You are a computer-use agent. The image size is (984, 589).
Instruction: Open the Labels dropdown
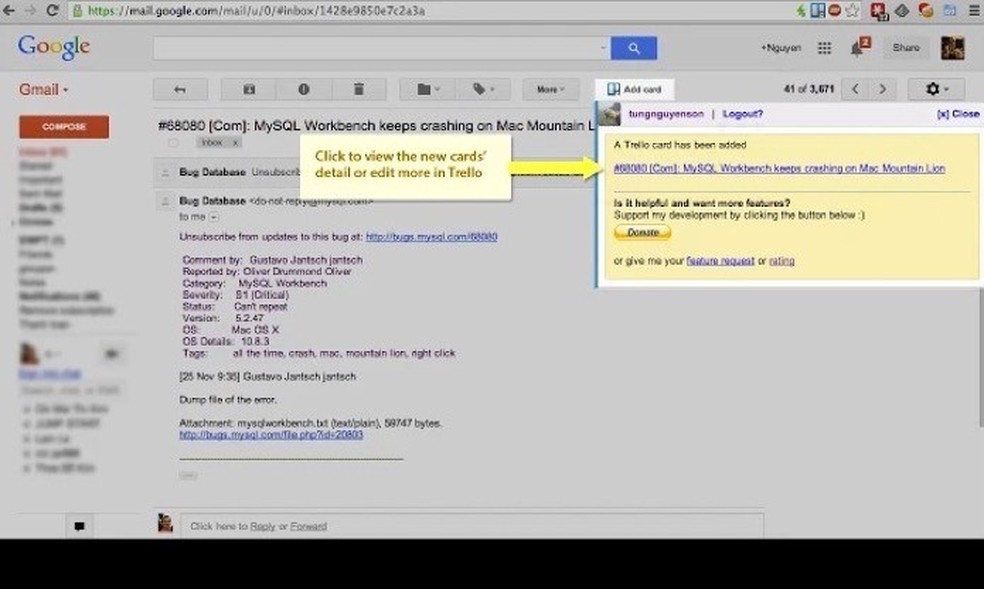coord(483,89)
